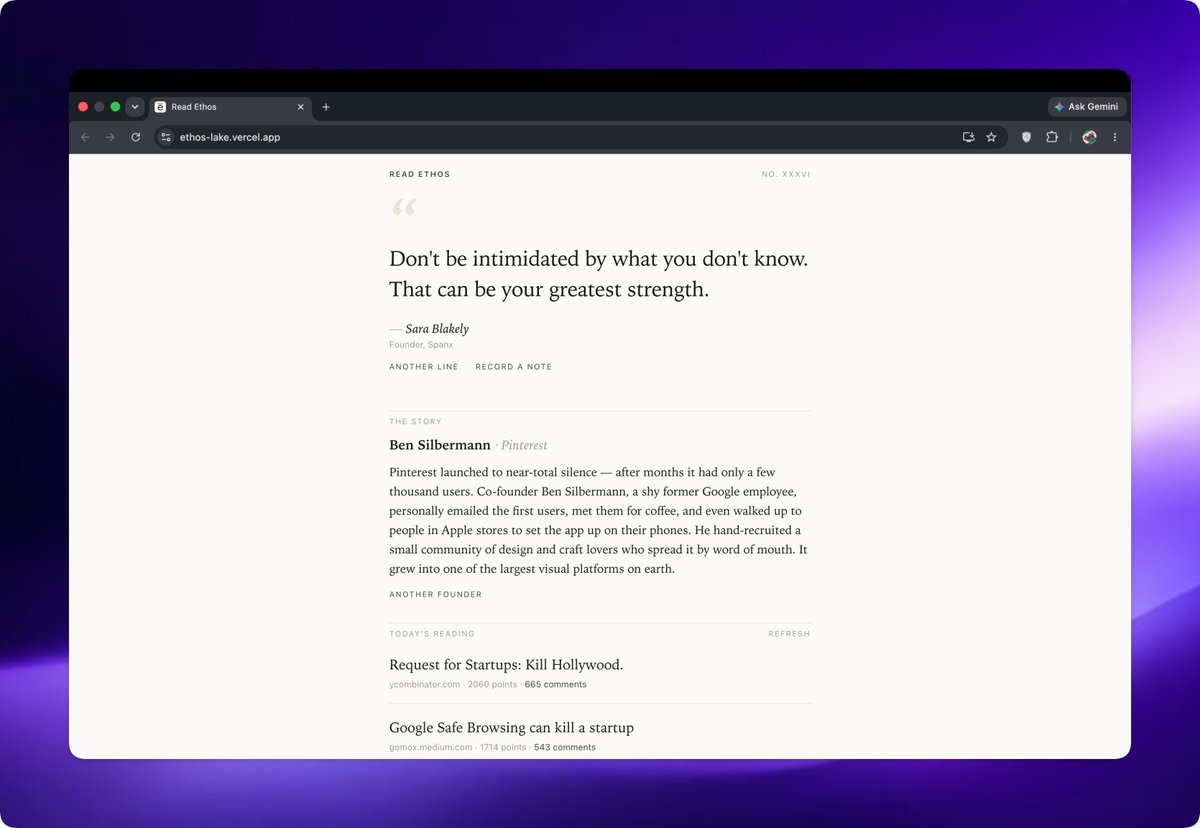
Task: Click the 'Founder, Spanx' subtitle
Action: coord(421,345)
